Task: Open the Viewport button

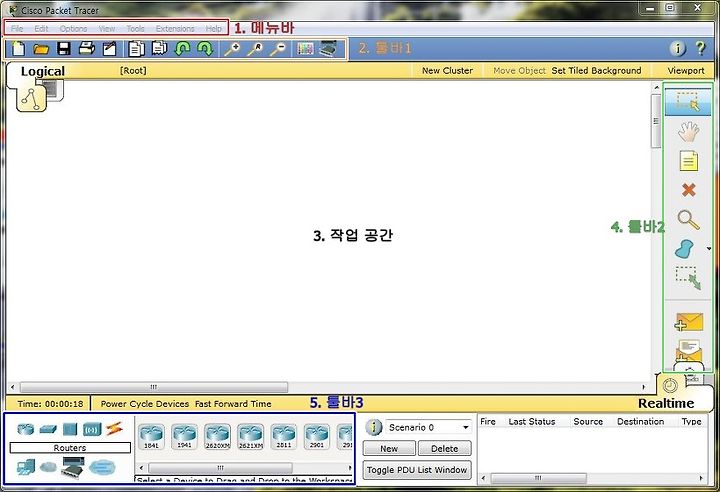Action: (686, 71)
